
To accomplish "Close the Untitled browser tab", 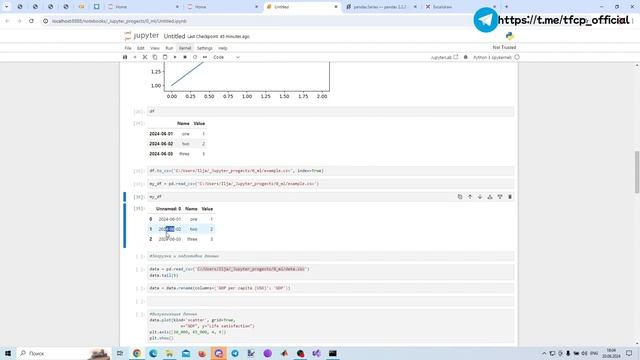I will 336,7.
